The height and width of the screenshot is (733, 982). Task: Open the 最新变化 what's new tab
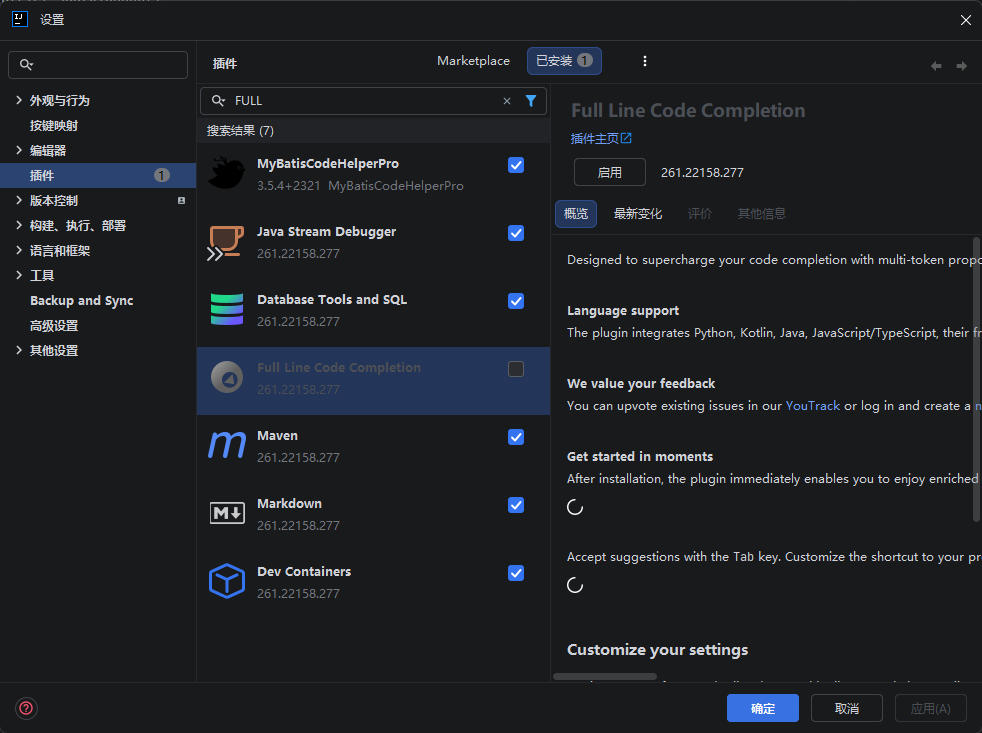pos(638,214)
